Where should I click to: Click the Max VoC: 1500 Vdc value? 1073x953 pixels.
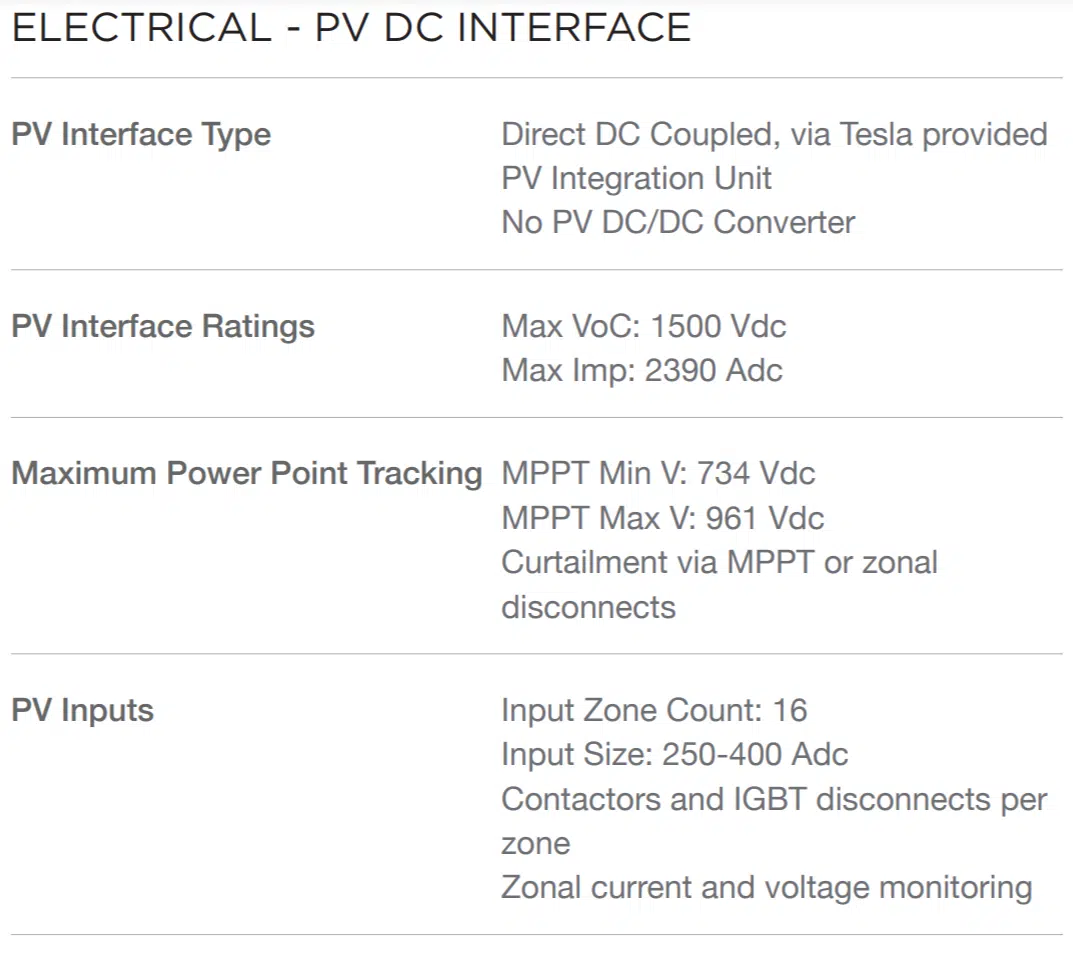pyautogui.click(x=643, y=326)
